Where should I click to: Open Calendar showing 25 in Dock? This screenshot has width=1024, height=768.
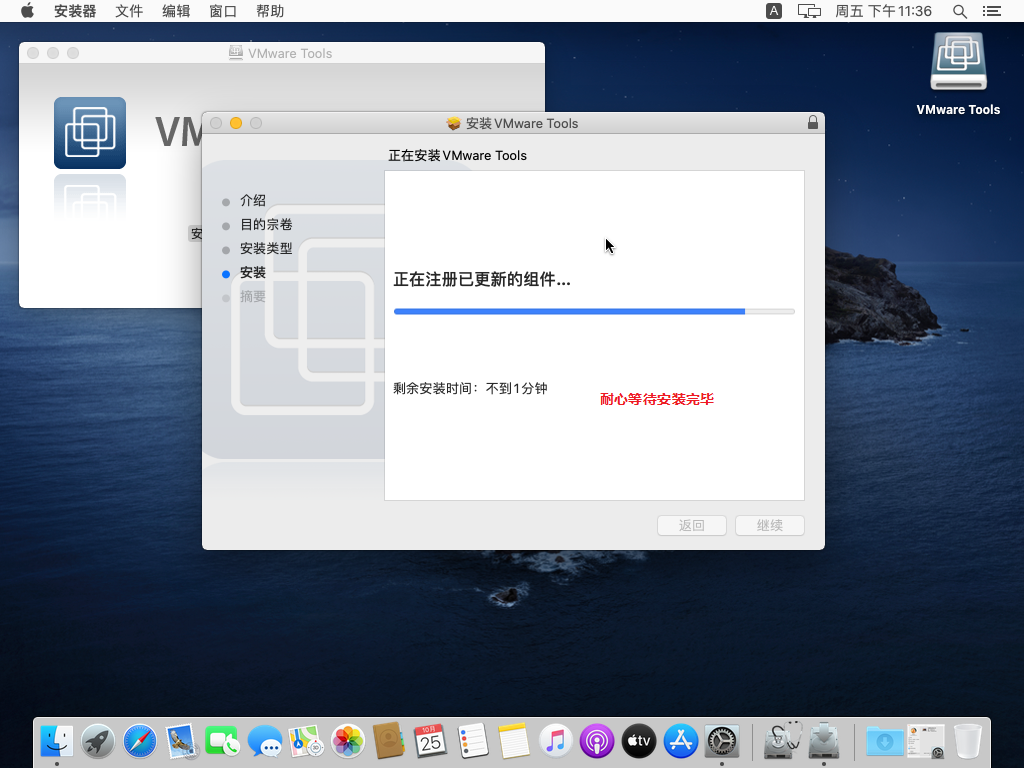point(430,741)
